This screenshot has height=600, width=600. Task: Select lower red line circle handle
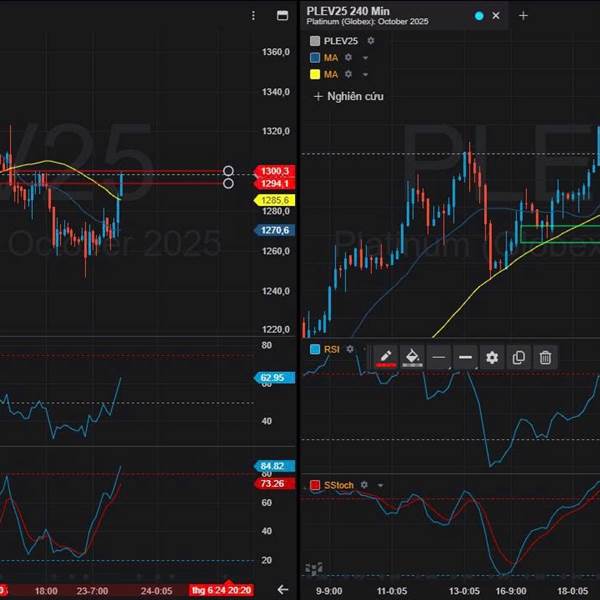228,184
